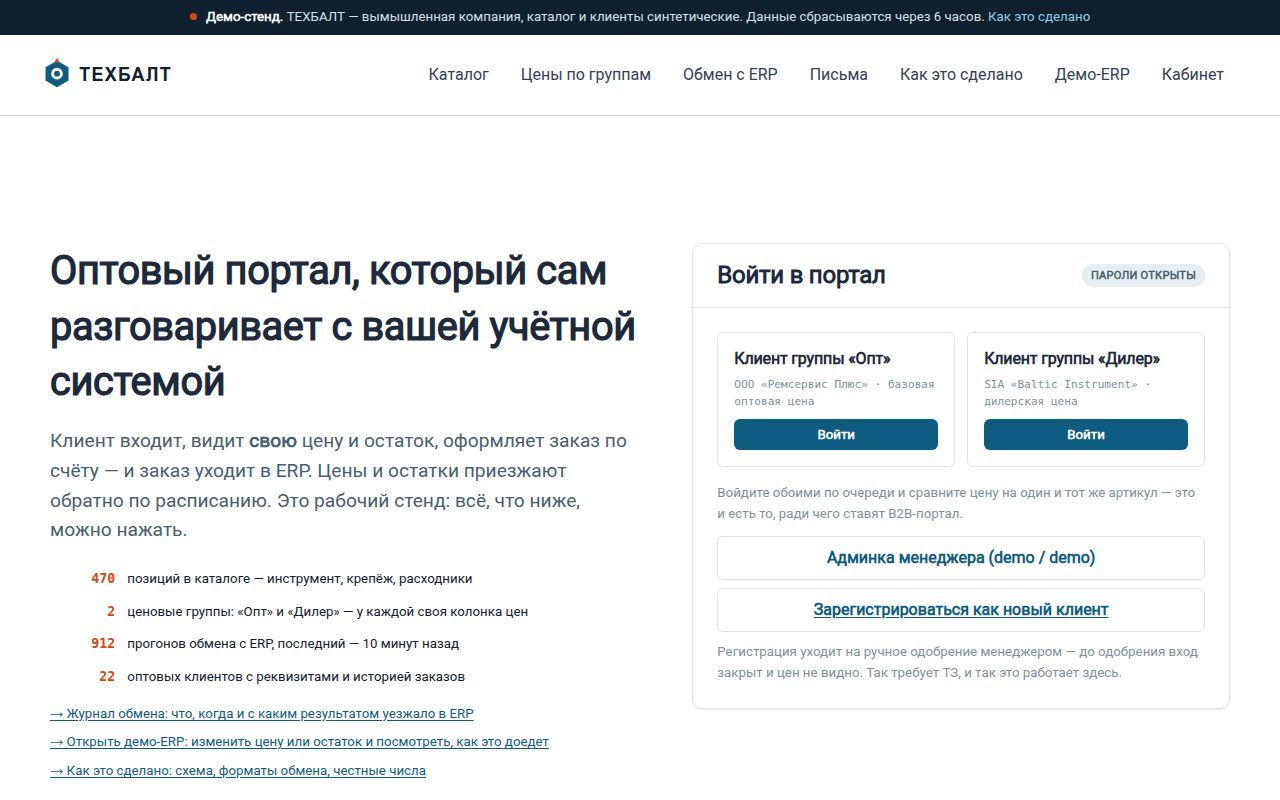Click the ТЕХБАЛТ brand name text
The image size is (1280, 800).
pyautogui.click(x=125, y=74)
